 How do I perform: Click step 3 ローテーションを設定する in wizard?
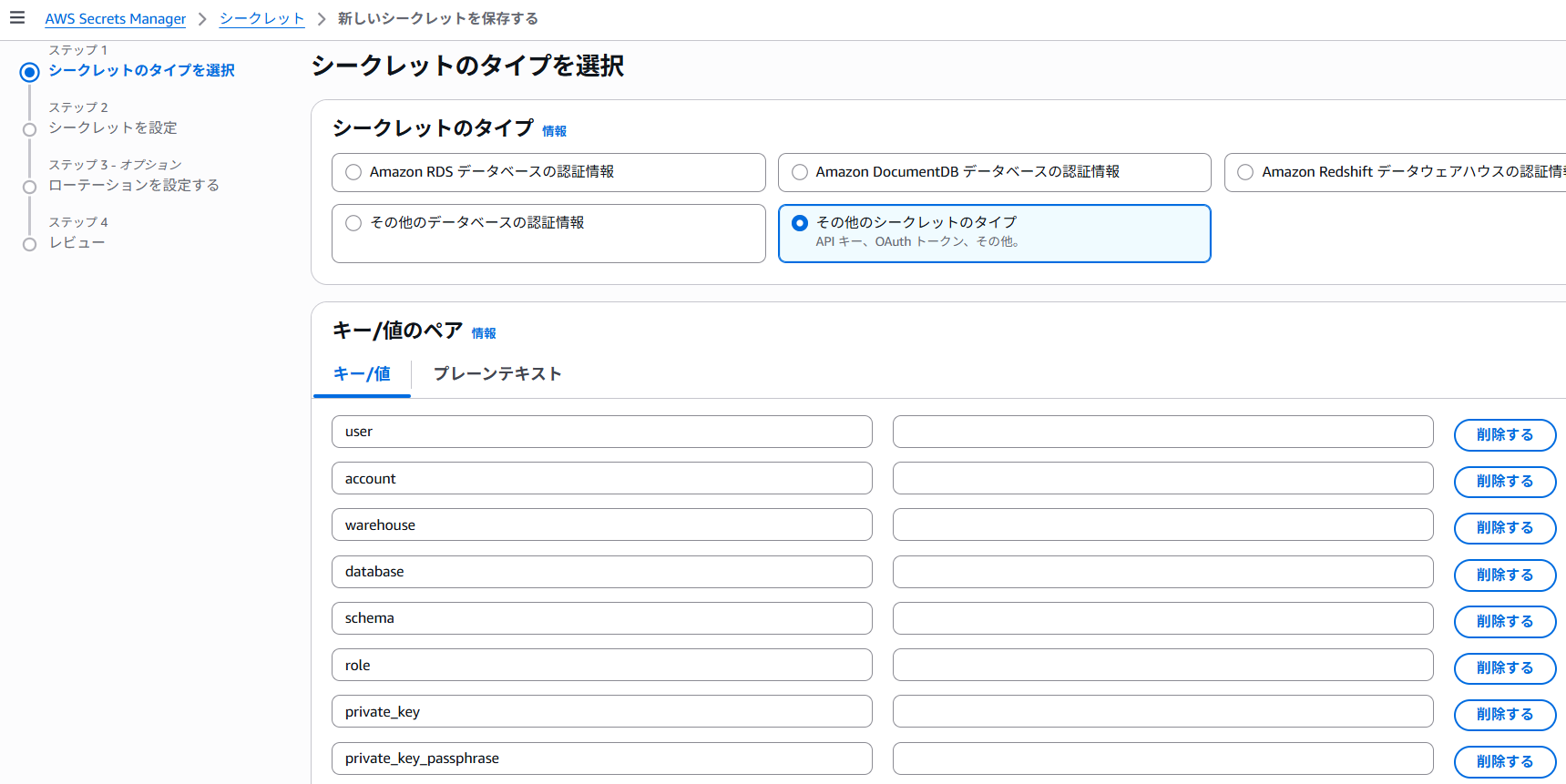click(x=134, y=186)
